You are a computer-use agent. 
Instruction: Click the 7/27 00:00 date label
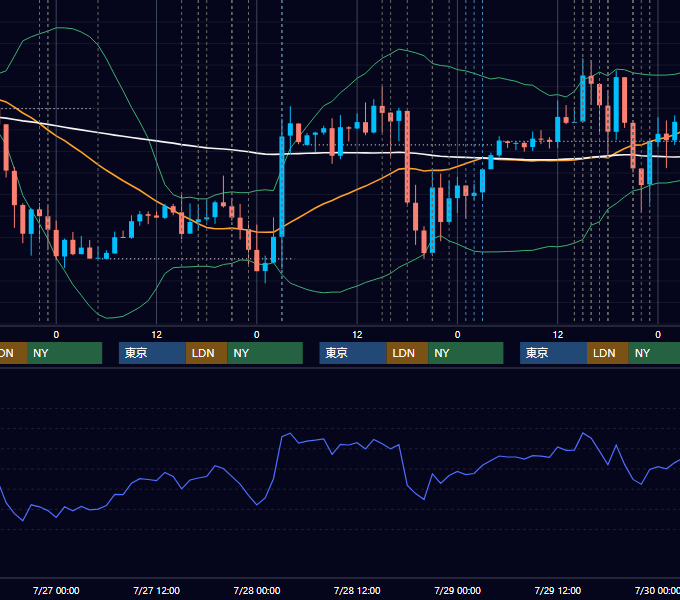pos(56,590)
